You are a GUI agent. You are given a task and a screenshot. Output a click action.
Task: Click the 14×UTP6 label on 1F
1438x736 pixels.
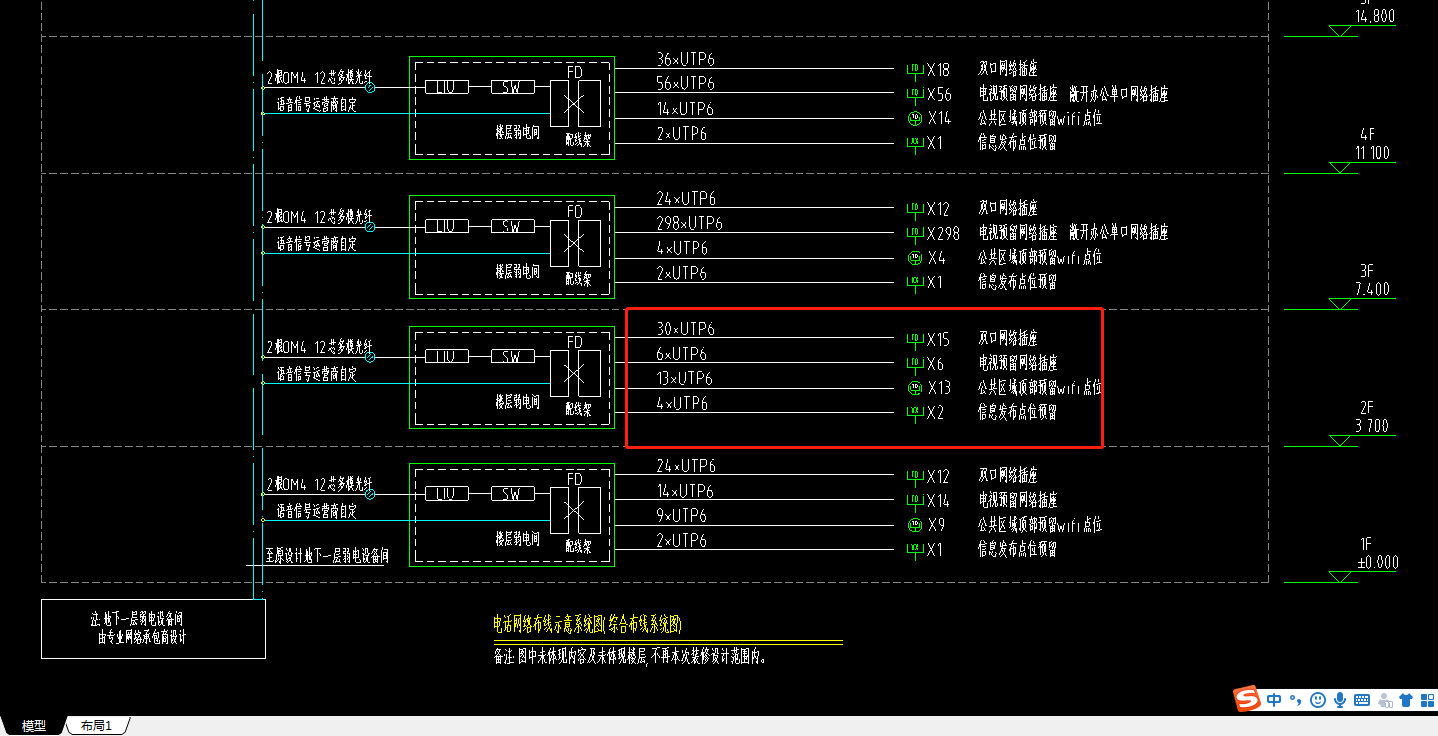[x=685, y=491]
